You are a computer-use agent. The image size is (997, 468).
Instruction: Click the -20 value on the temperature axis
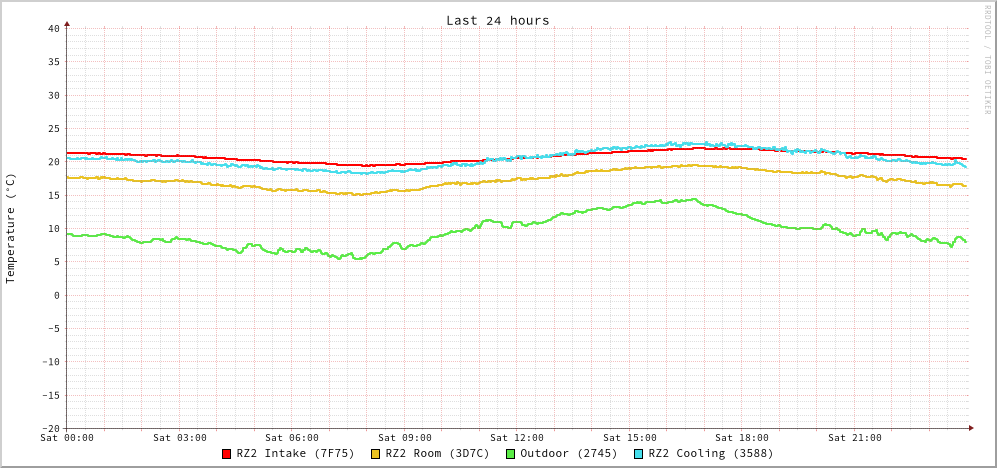click(x=50, y=428)
